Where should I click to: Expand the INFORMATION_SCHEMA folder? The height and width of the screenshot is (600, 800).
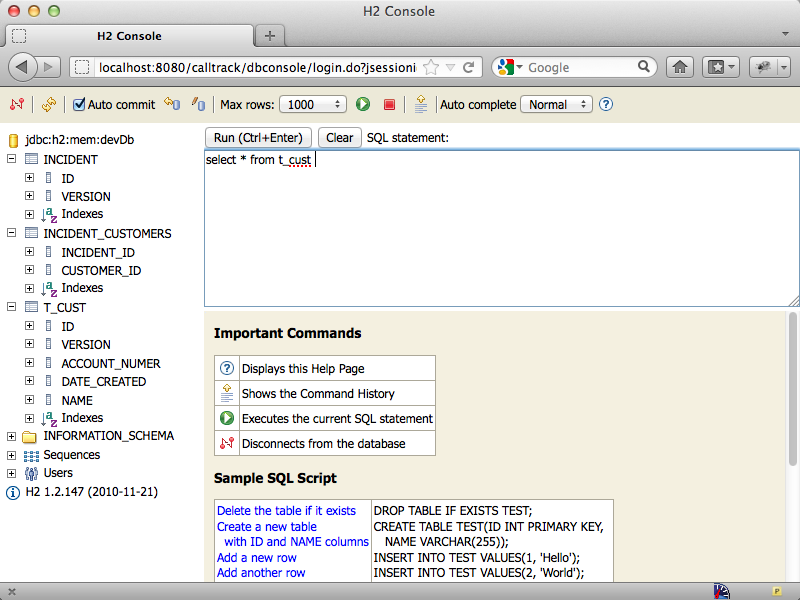click(11, 436)
